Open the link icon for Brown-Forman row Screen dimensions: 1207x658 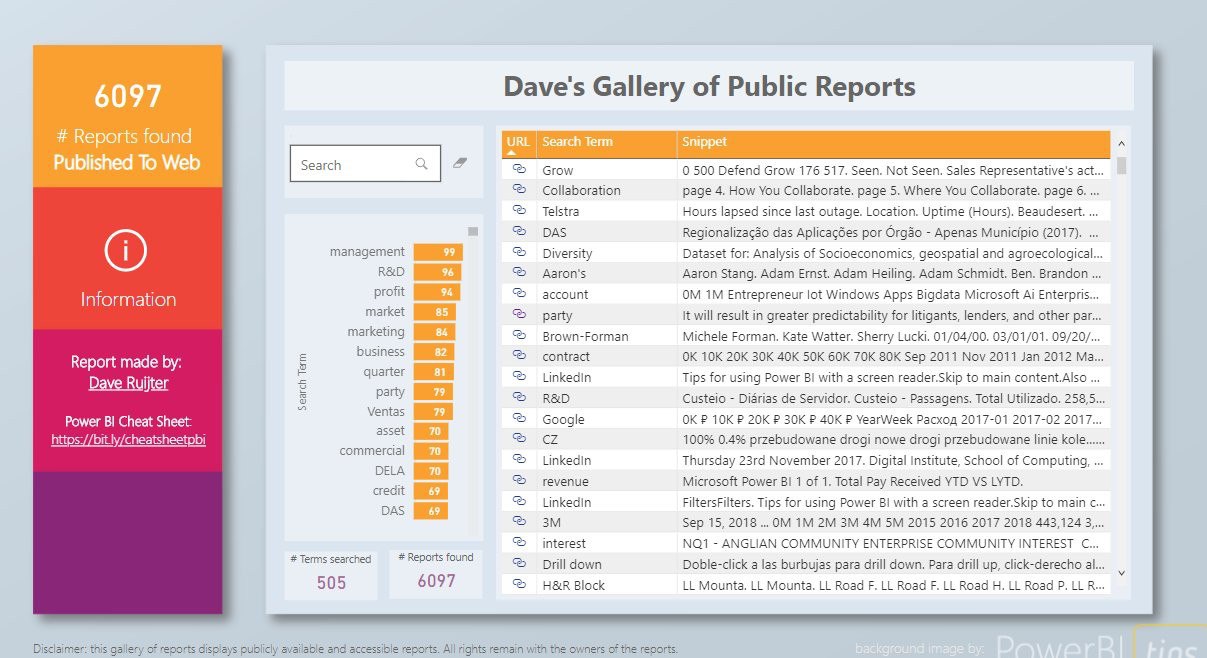[x=519, y=336]
